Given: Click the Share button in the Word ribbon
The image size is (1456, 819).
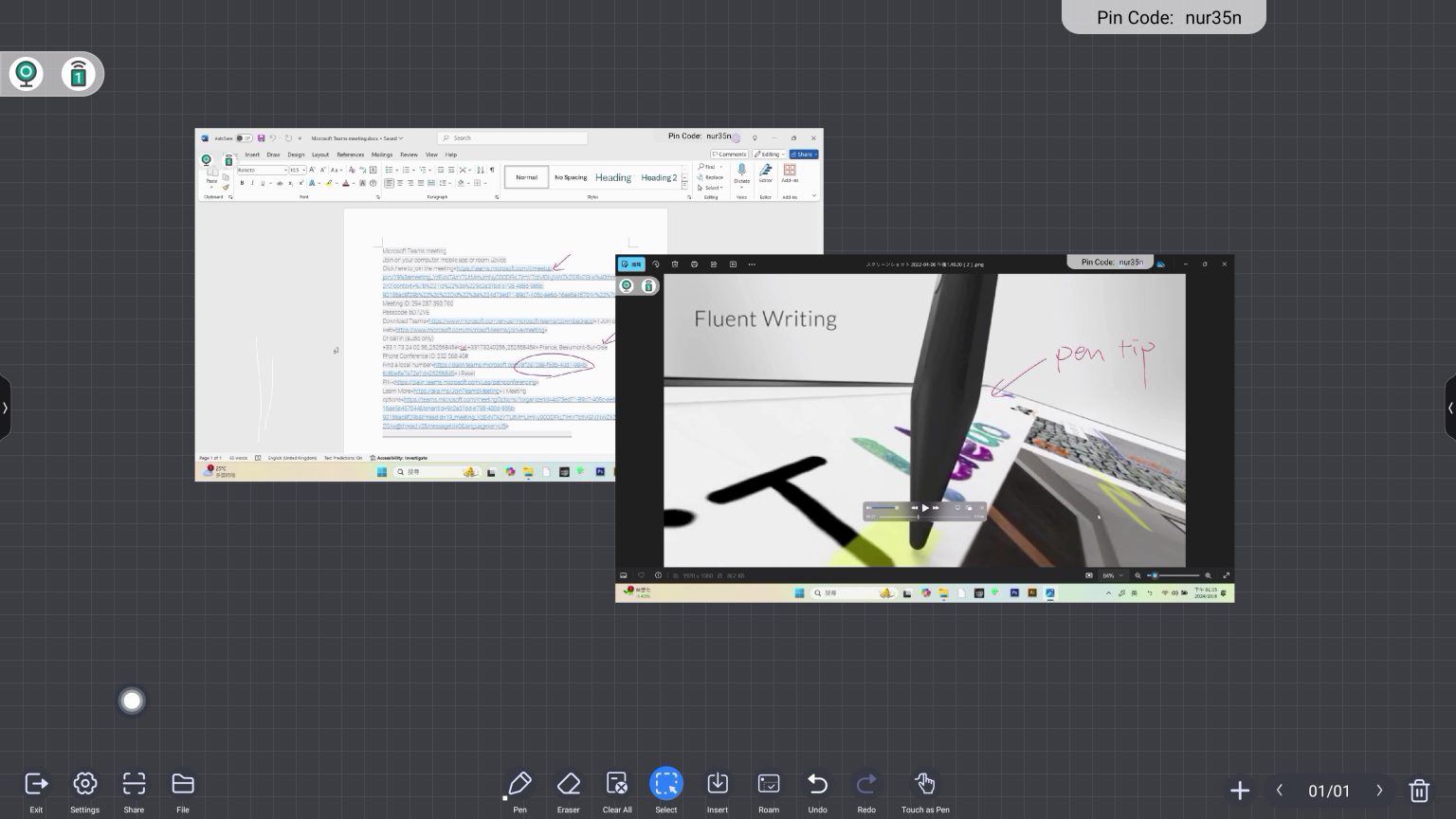Looking at the screenshot, I should (x=803, y=154).
